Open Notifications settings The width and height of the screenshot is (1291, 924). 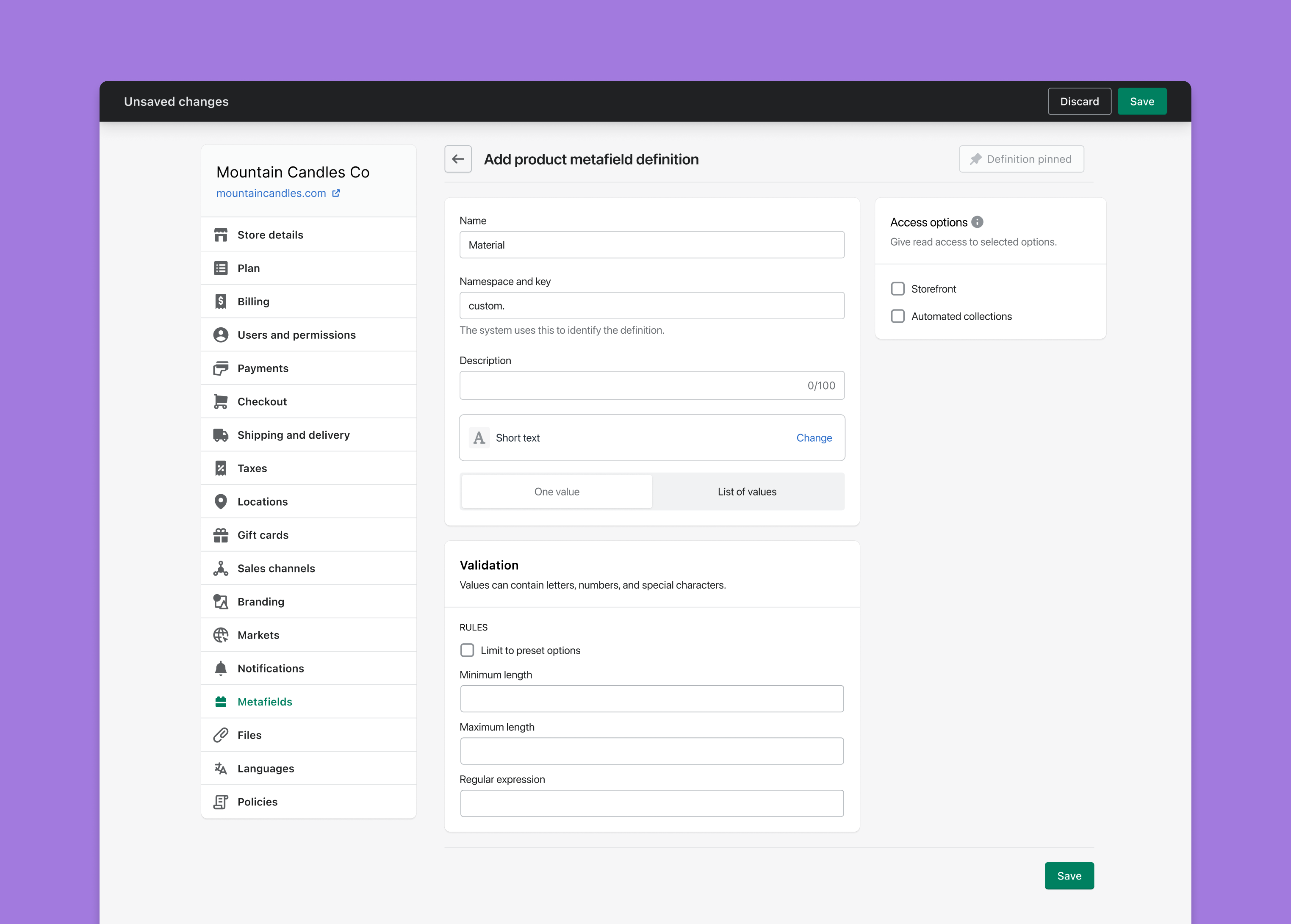click(309, 669)
